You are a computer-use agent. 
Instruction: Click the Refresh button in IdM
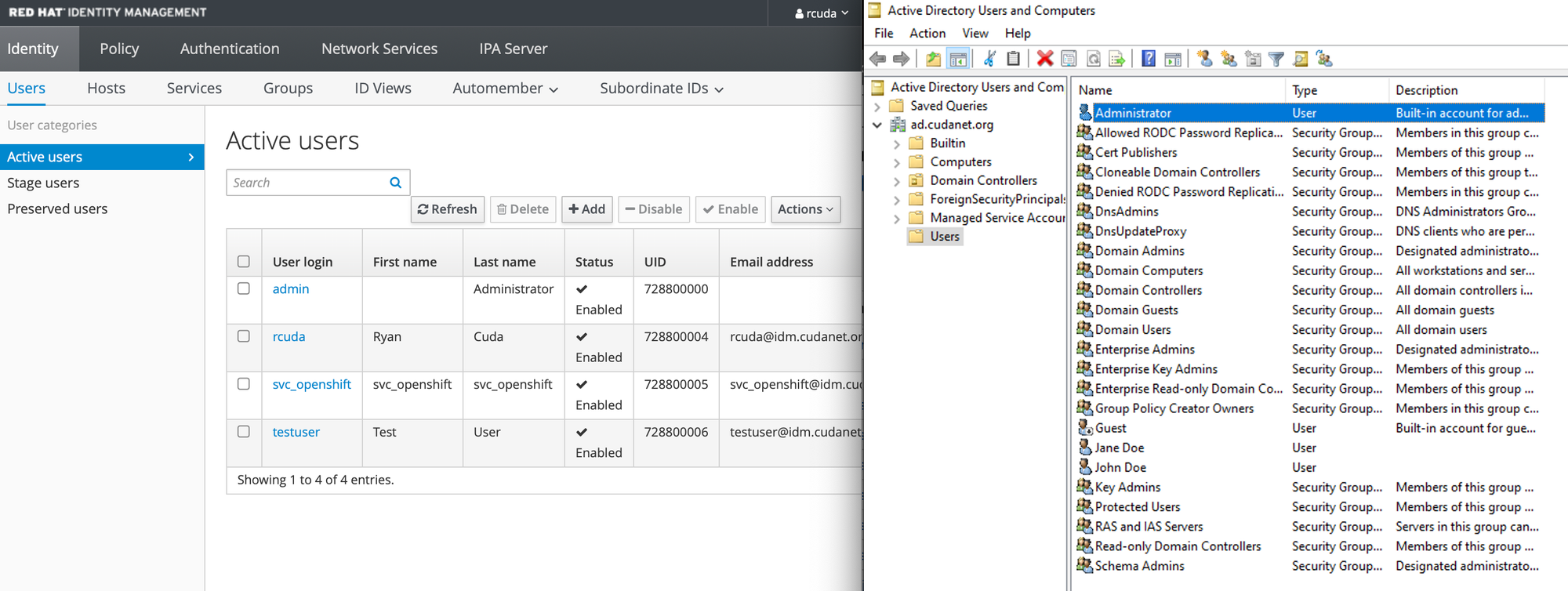[x=448, y=209]
